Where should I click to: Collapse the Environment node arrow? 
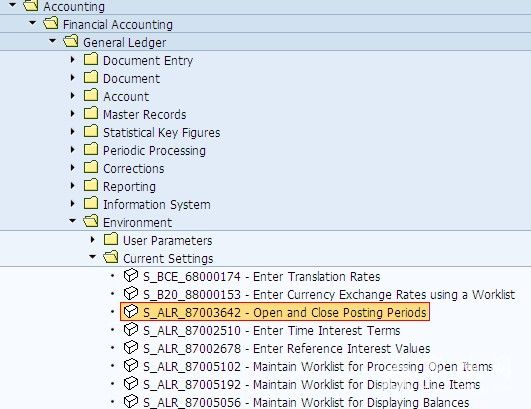coord(72,221)
